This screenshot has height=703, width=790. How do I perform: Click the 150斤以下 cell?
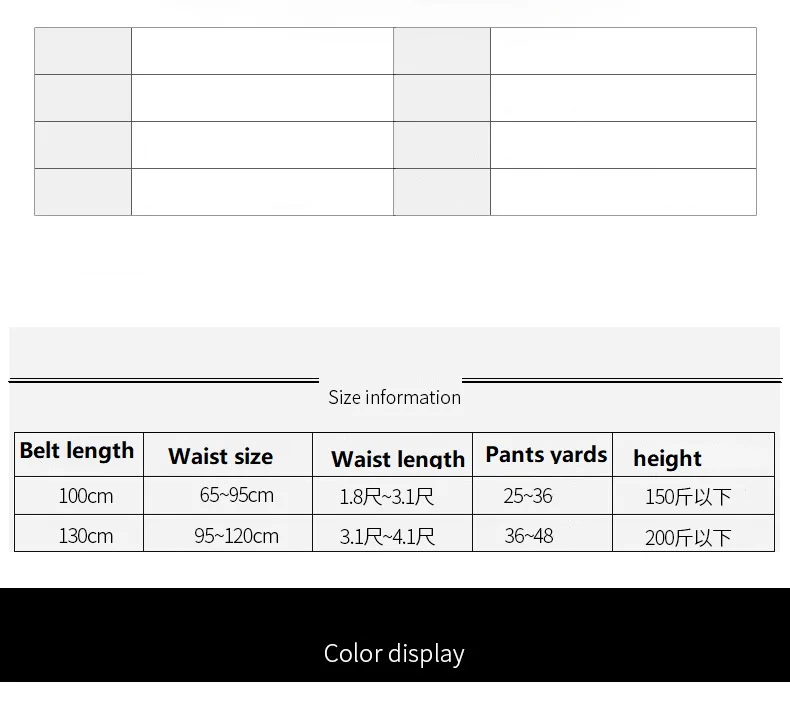tap(693, 495)
